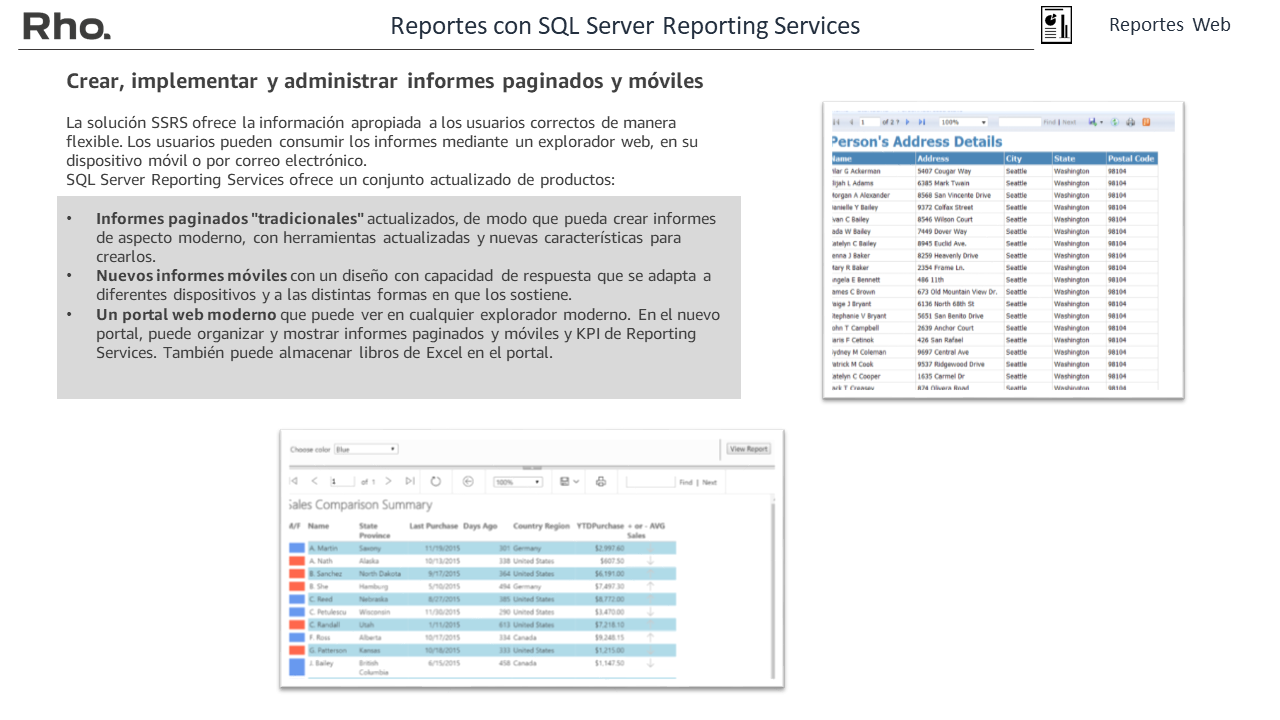This screenshot has width=1280, height=720.
Task: Click Next link in Sales Comparison toolbar
Action: (709, 482)
